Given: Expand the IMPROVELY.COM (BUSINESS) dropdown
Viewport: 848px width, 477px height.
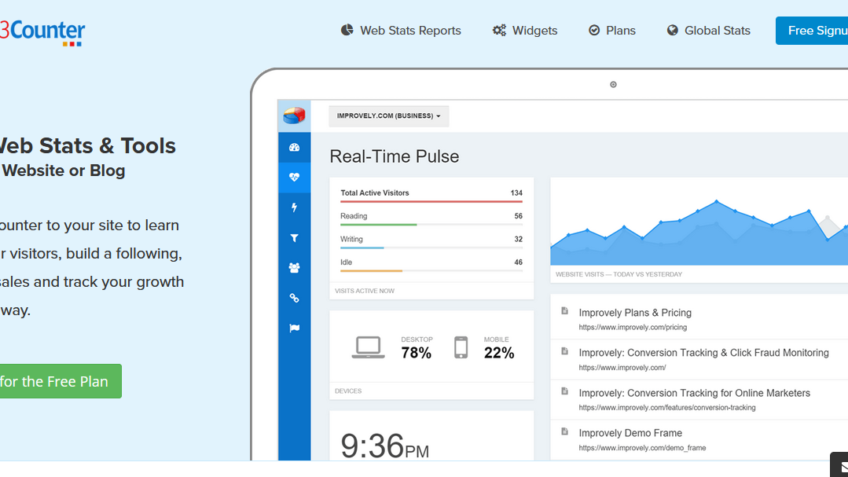Looking at the screenshot, I should (389, 116).
